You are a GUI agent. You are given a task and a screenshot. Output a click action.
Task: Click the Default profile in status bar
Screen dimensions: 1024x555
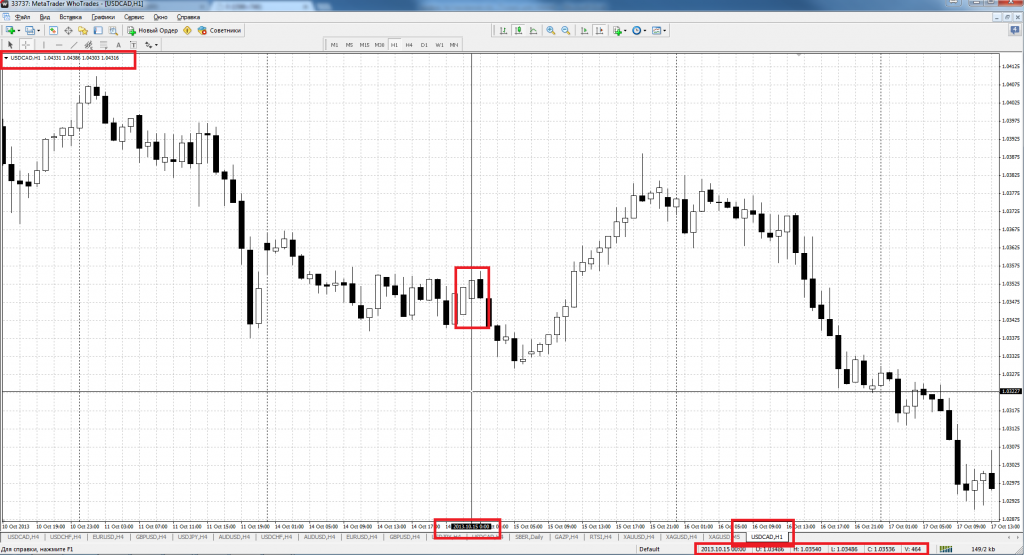coord(649,549)
